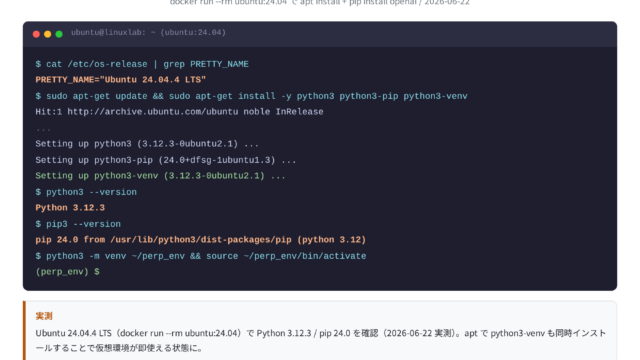Click the note text starting 'Ubuntu 24.04.4 LTS'
The image size is (640, 360).
(x=320, y=340)
